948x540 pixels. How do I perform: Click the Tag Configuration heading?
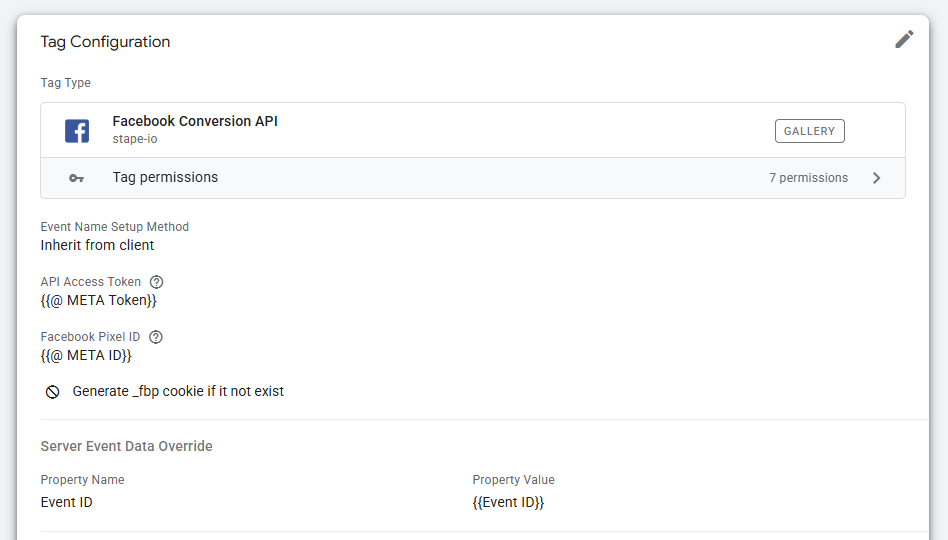[105, 42]
